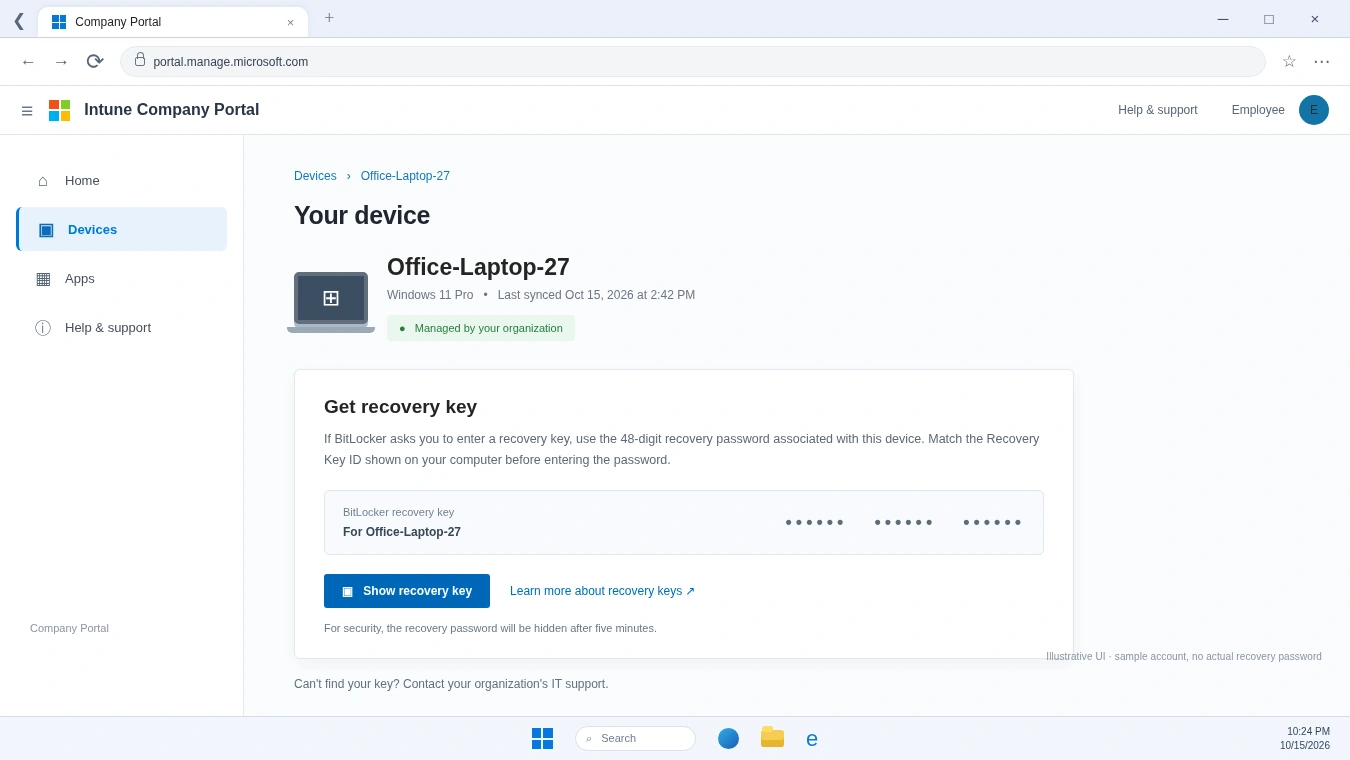Launch the blue globe taskbar app
The width and height of the screenshot is (1350, 760).
click(x=728, y=739)
